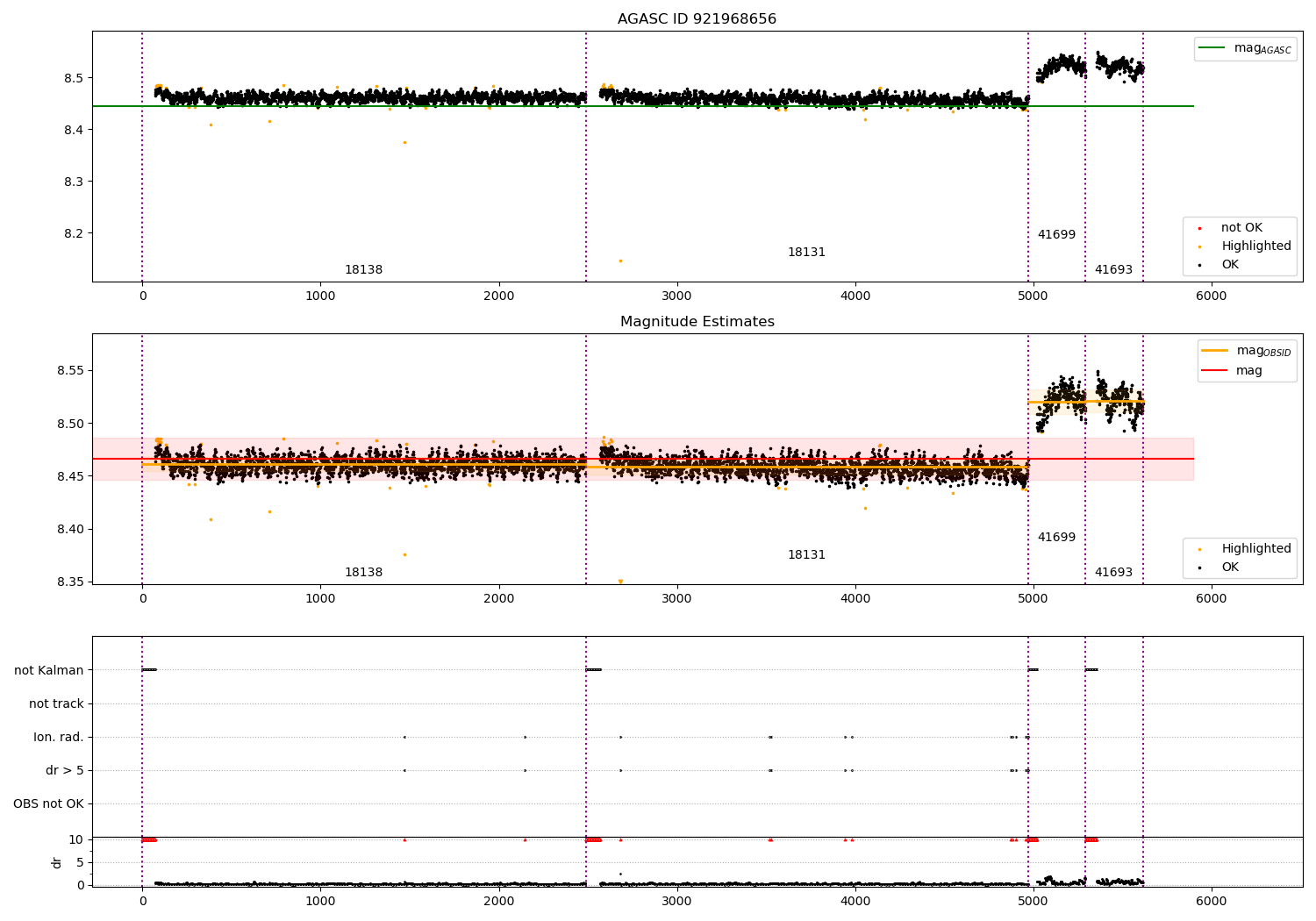Click the 'Ion. rad.' axis label

[x=59, y=737]
